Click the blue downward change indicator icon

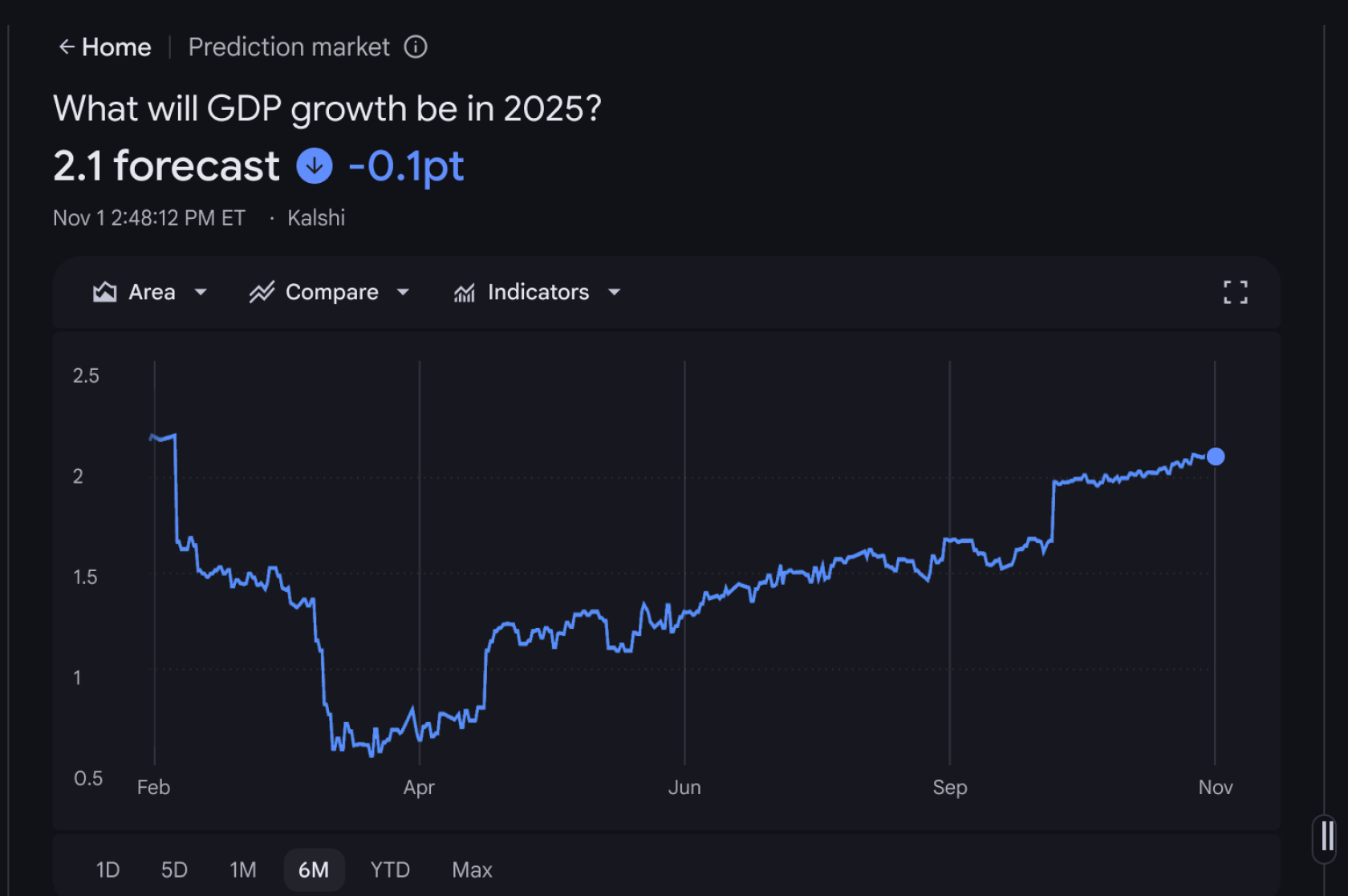314,166
